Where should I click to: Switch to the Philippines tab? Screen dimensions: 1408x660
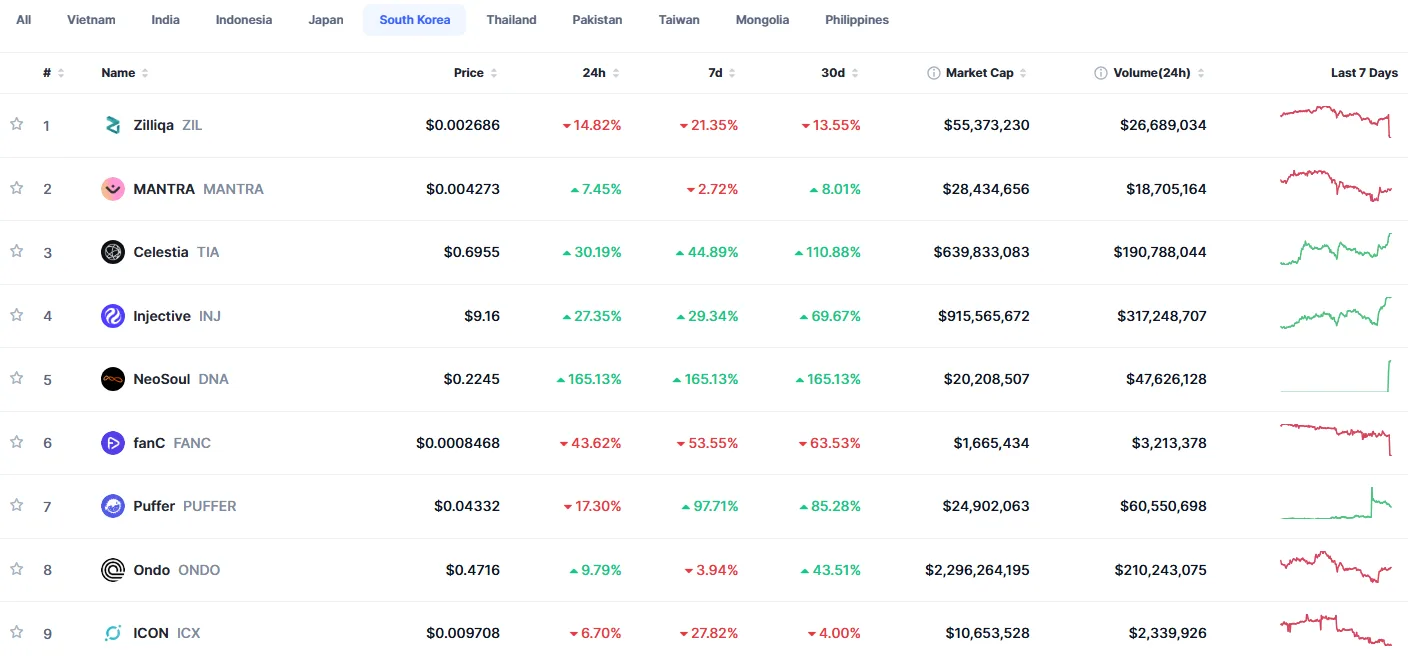pos(857,20)
